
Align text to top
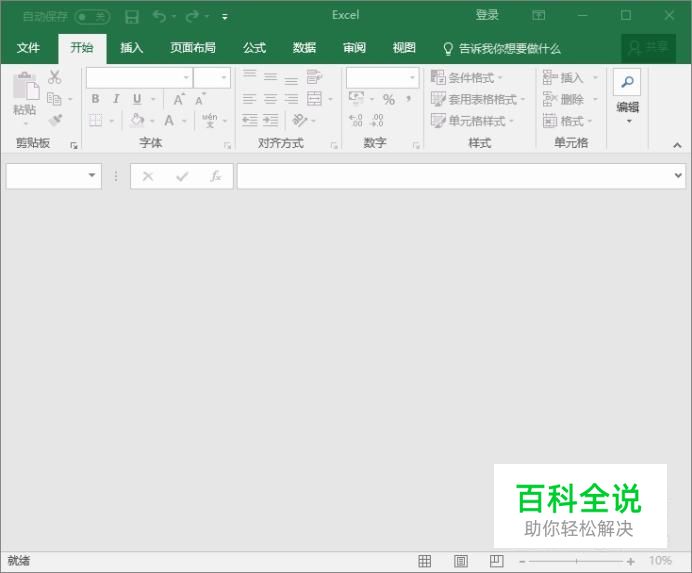[x=249, y=74]
